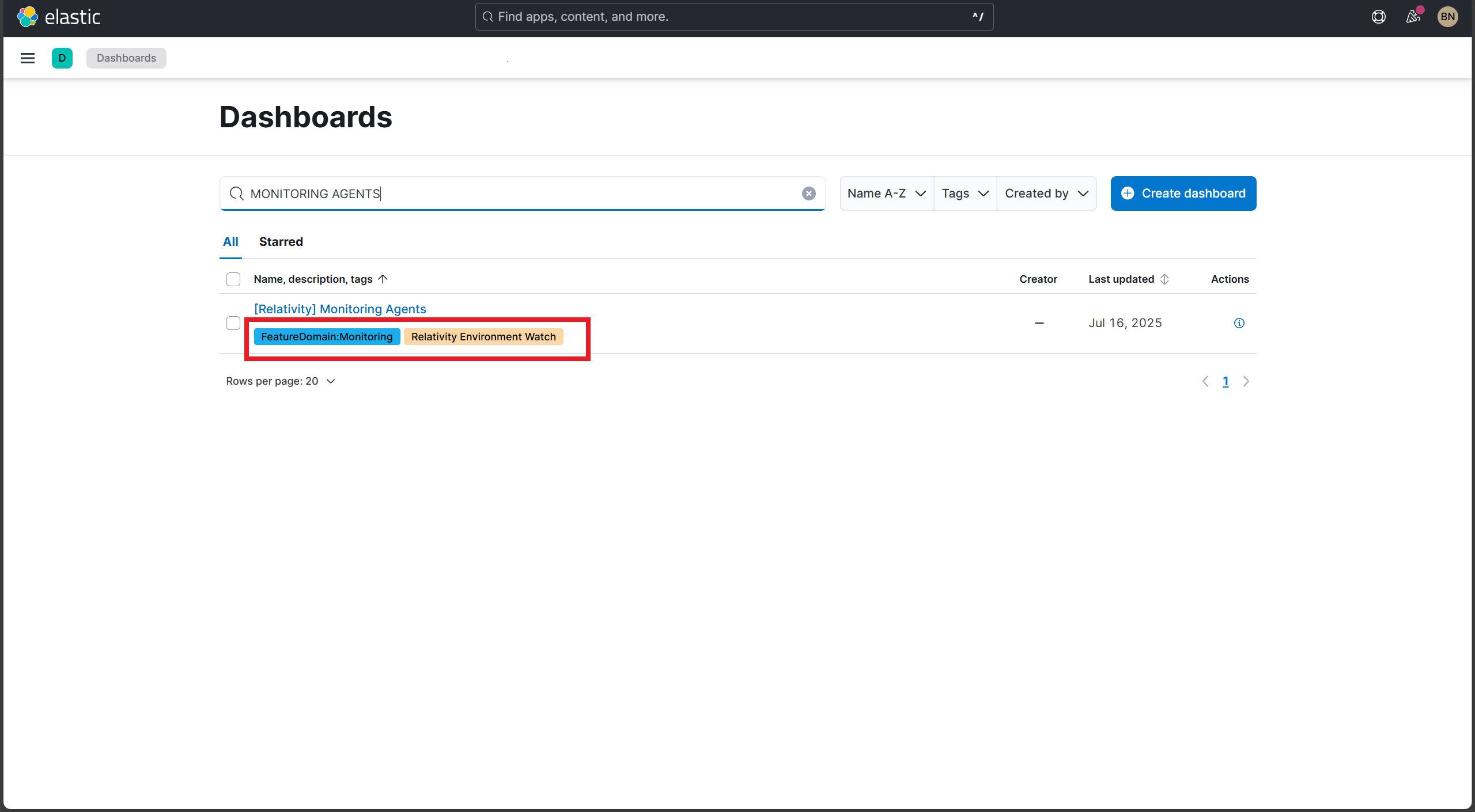This screenshot has height=812, width=1475.
Task: Expand the Rows per page selector
Action: [x=281, y=381]
